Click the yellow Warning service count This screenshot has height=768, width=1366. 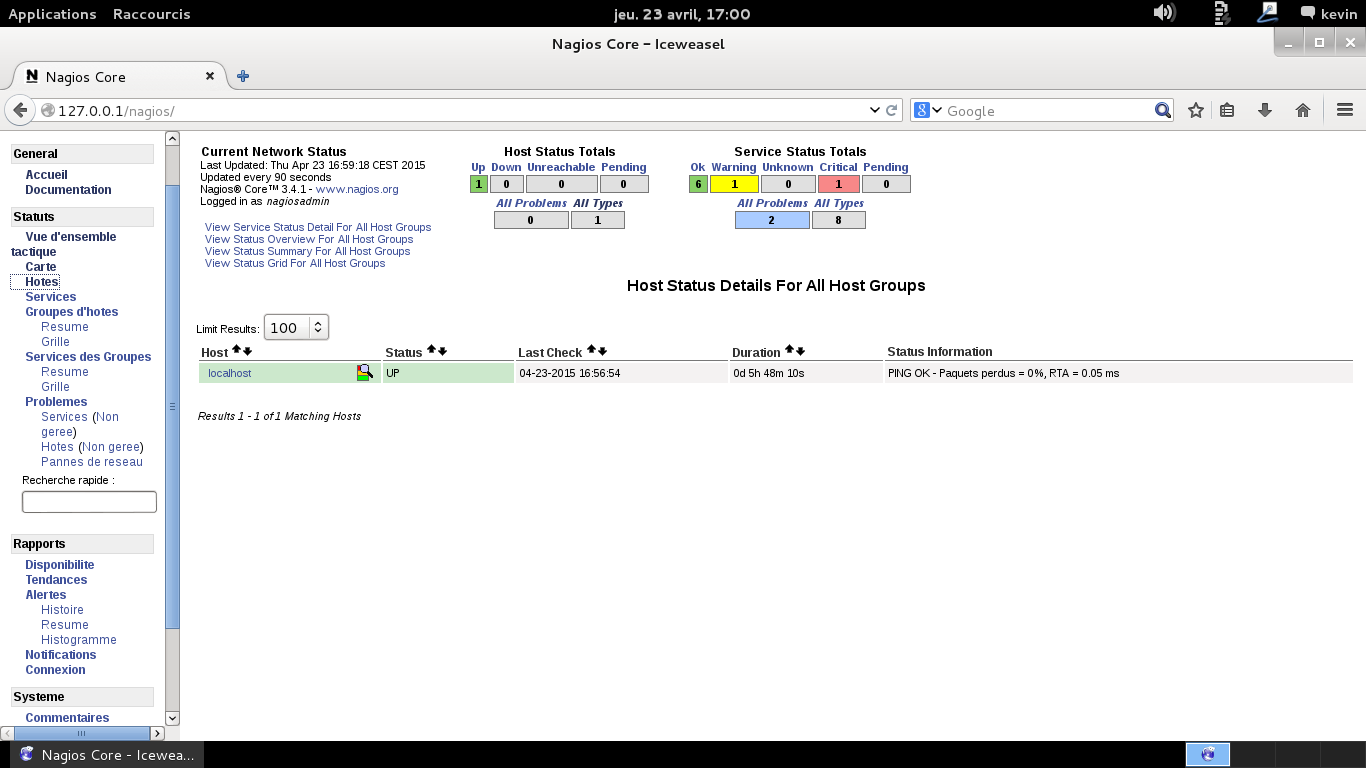click(734, 184)
